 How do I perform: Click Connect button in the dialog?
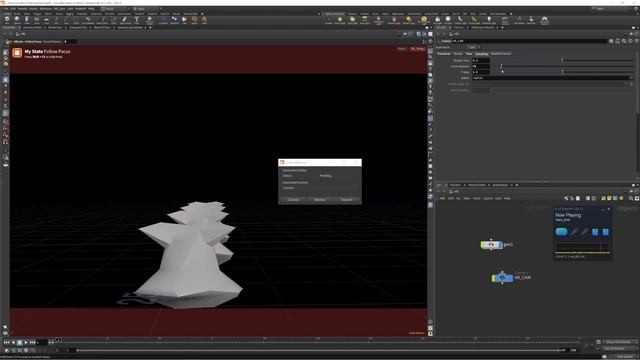click(293, 200)
